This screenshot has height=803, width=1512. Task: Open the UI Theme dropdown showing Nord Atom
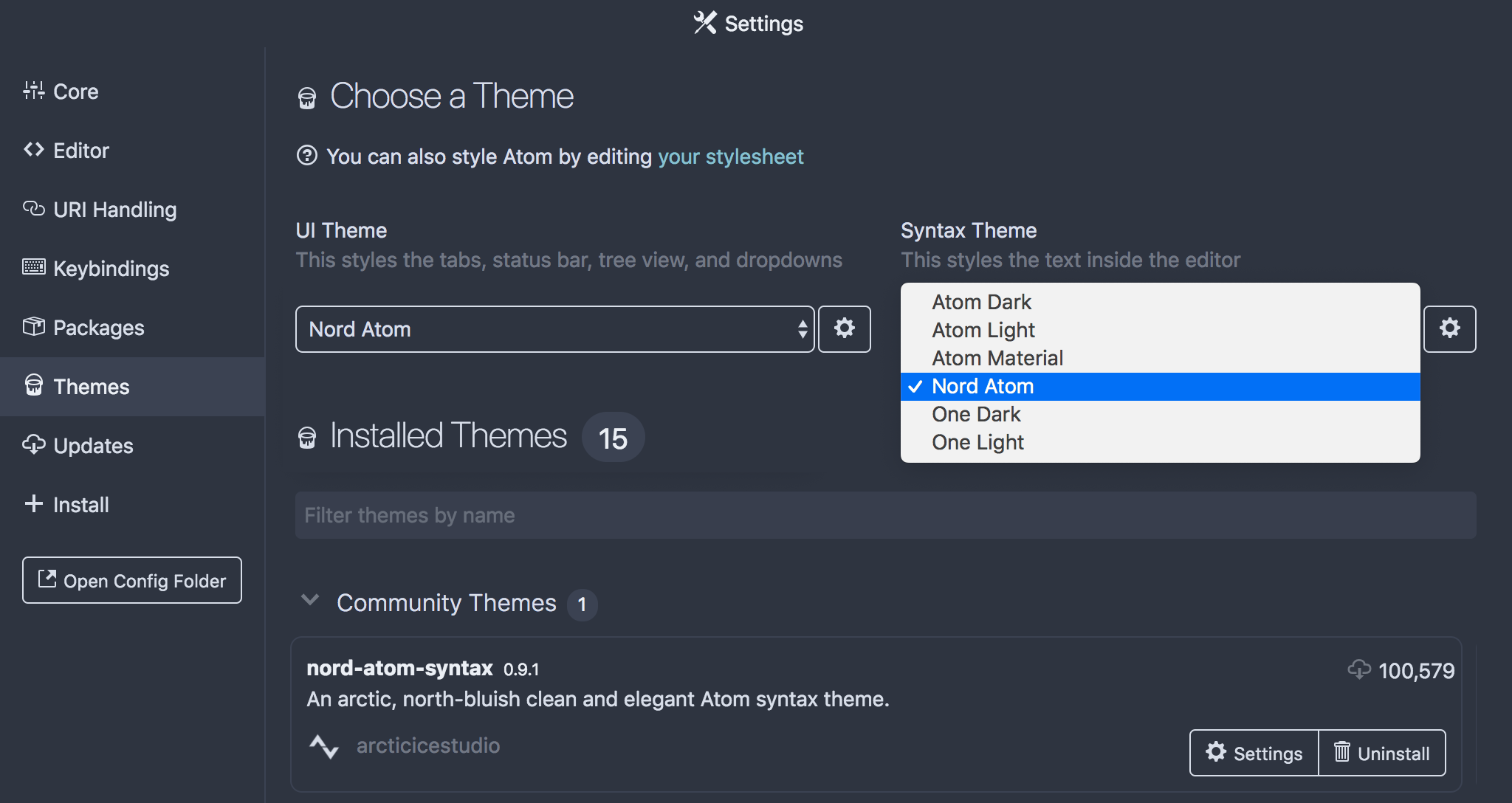click(554, 329)
